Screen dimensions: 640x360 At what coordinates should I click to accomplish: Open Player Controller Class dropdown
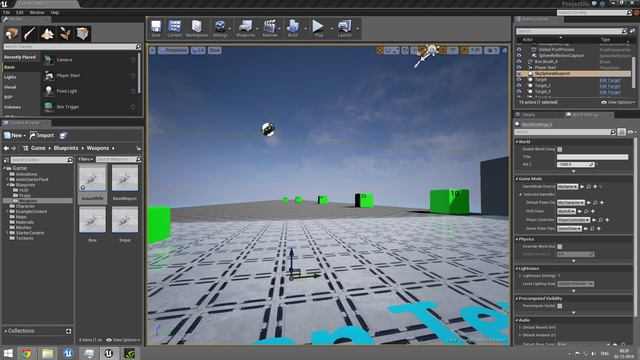(573, 220)
